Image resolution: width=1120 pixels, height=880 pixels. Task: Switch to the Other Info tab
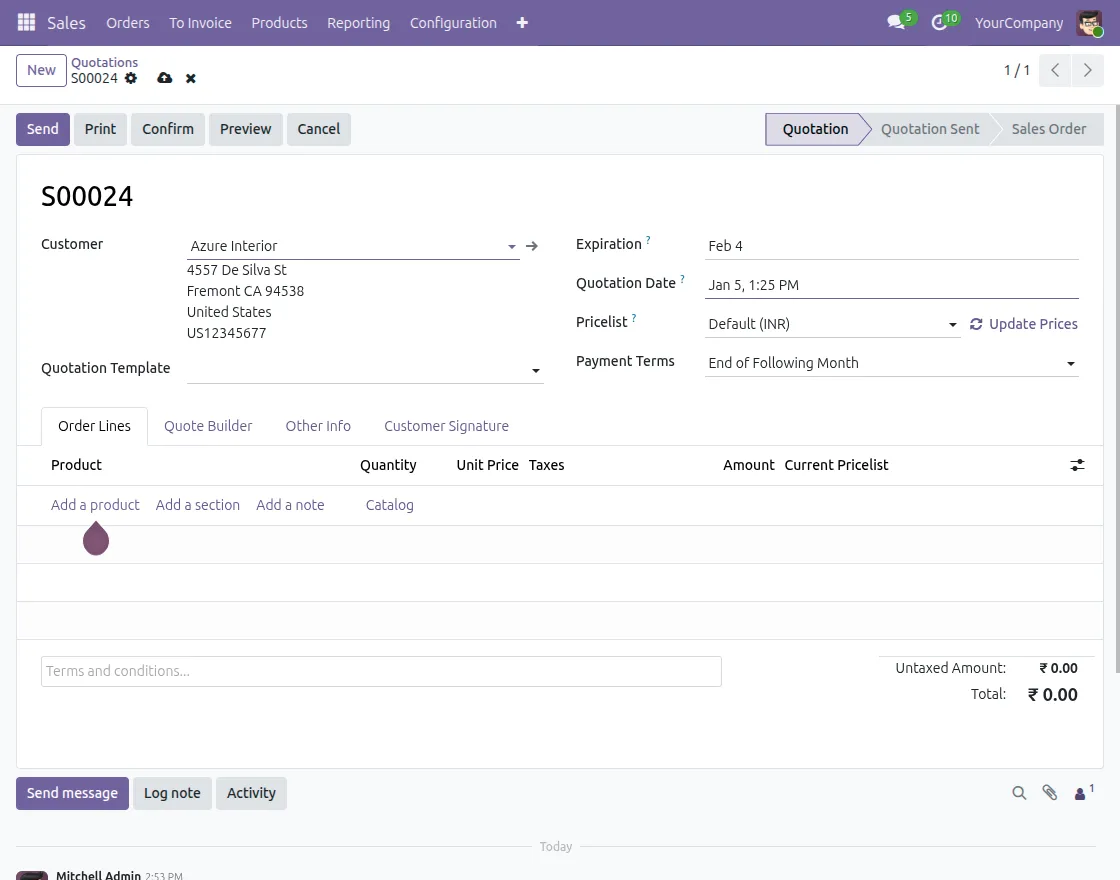tap(318, 426)
